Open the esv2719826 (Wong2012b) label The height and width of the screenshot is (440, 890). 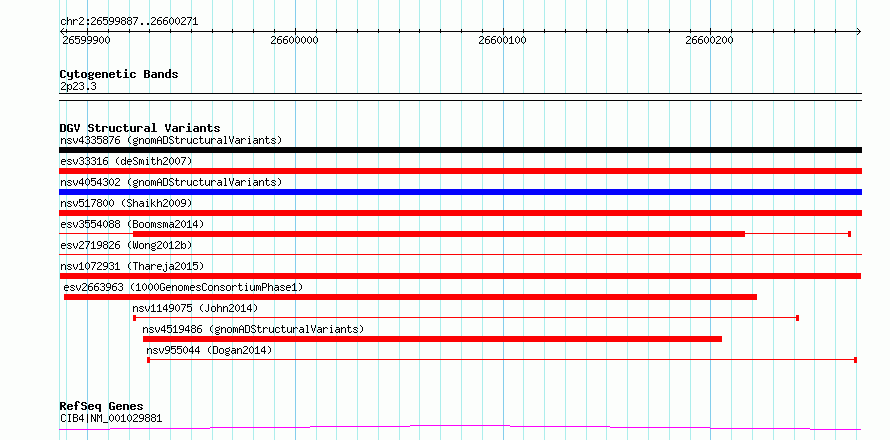(126, 245)
